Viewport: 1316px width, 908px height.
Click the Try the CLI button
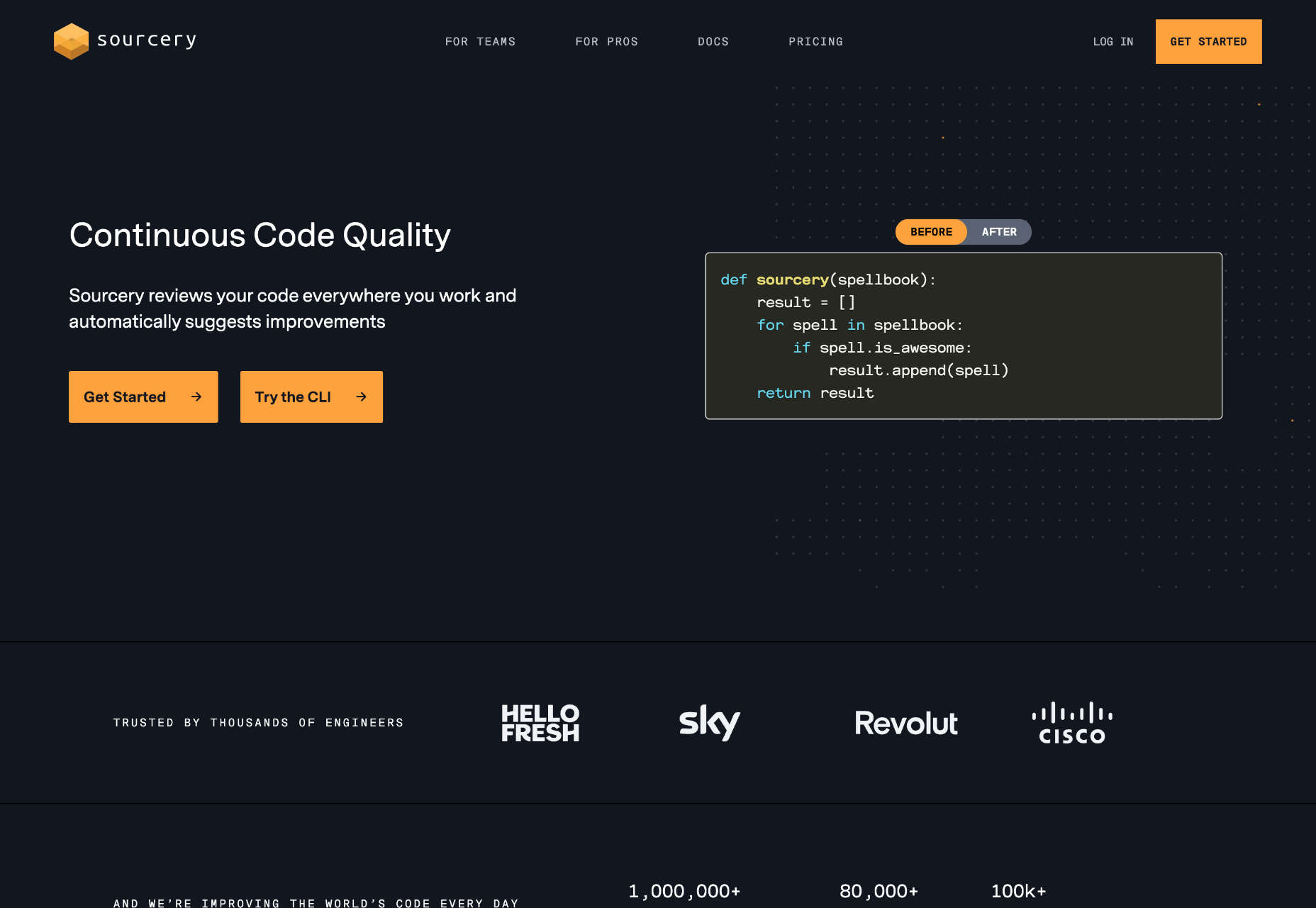pyautogui.click(x=311, y=397)
